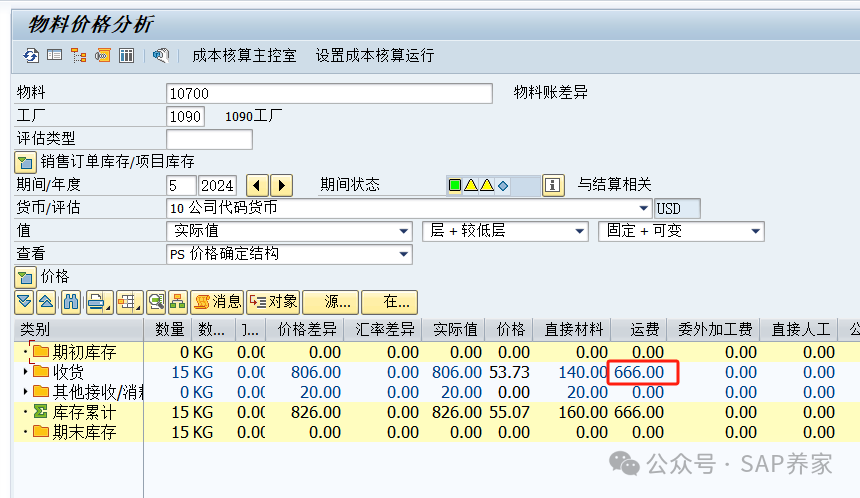Toggle the 销售订单库存/项目库存 section icon
Screen dimensions: 860x498
click(25, 162)
